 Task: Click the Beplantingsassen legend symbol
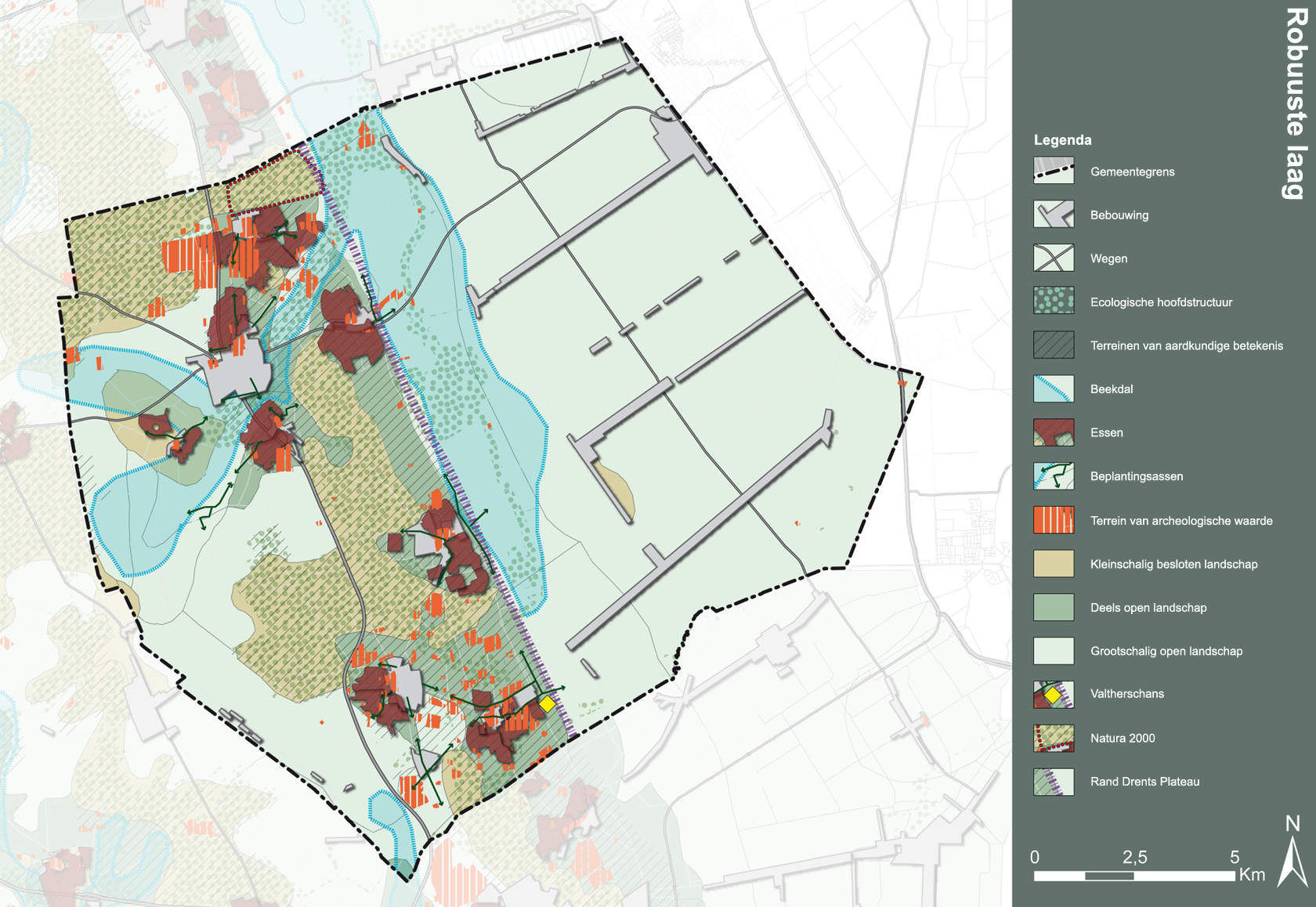1053,476
